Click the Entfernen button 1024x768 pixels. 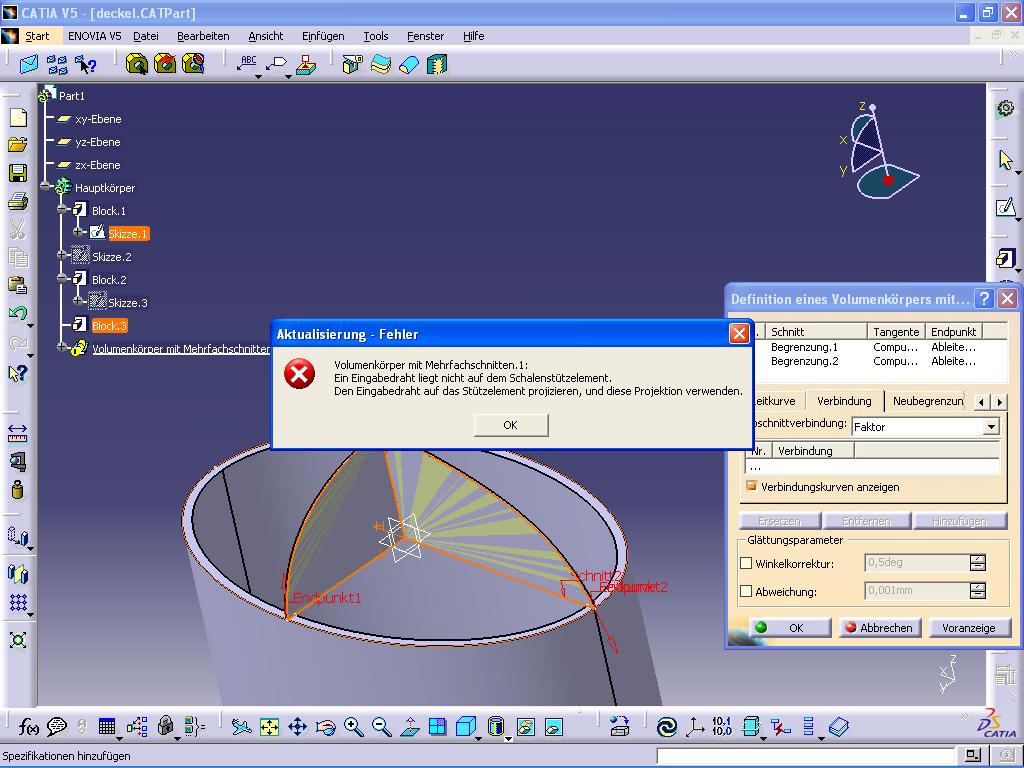tap(867, 521)
